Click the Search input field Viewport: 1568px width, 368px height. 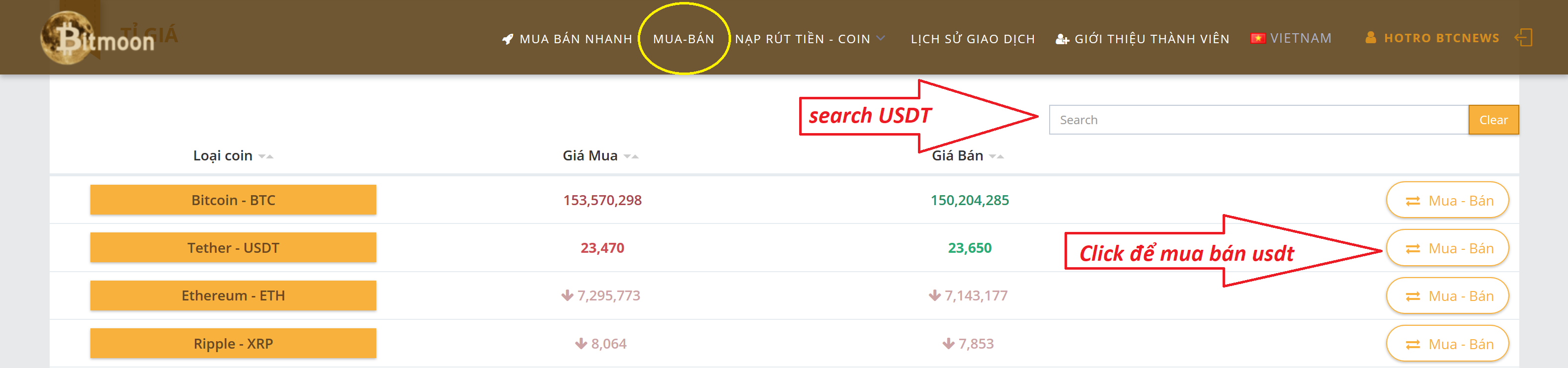pos(1258,120)
